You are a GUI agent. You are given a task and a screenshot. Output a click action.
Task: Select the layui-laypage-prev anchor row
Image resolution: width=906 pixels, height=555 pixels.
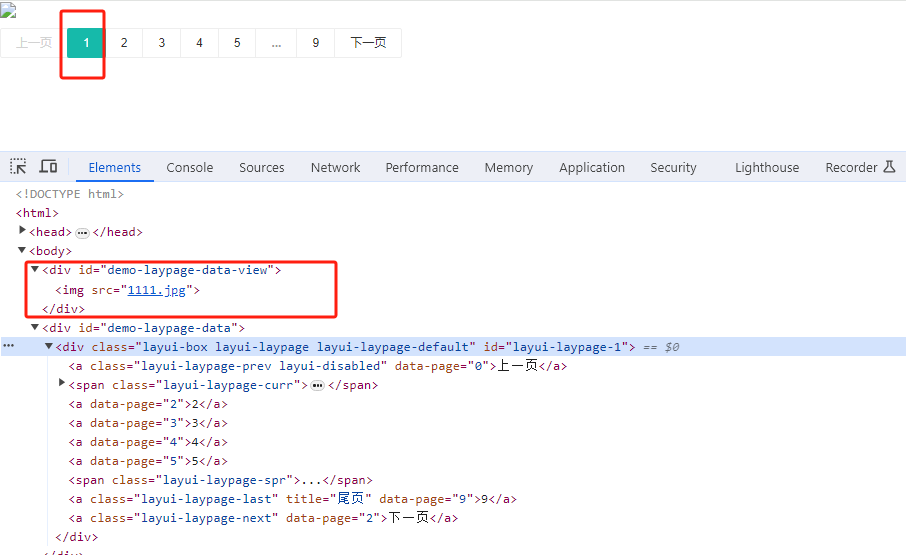click(x=318, y=366)
